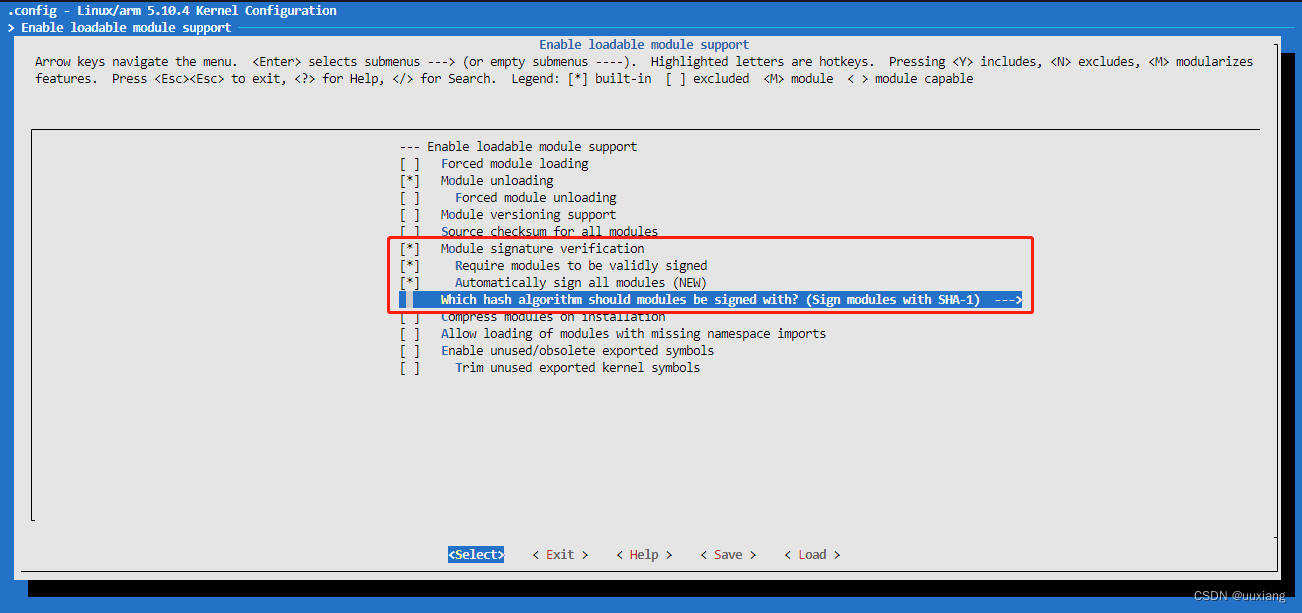Toggle Automatically sign all modules checkbox
This screenshot has height=613, width=1302.
point(410,283)
